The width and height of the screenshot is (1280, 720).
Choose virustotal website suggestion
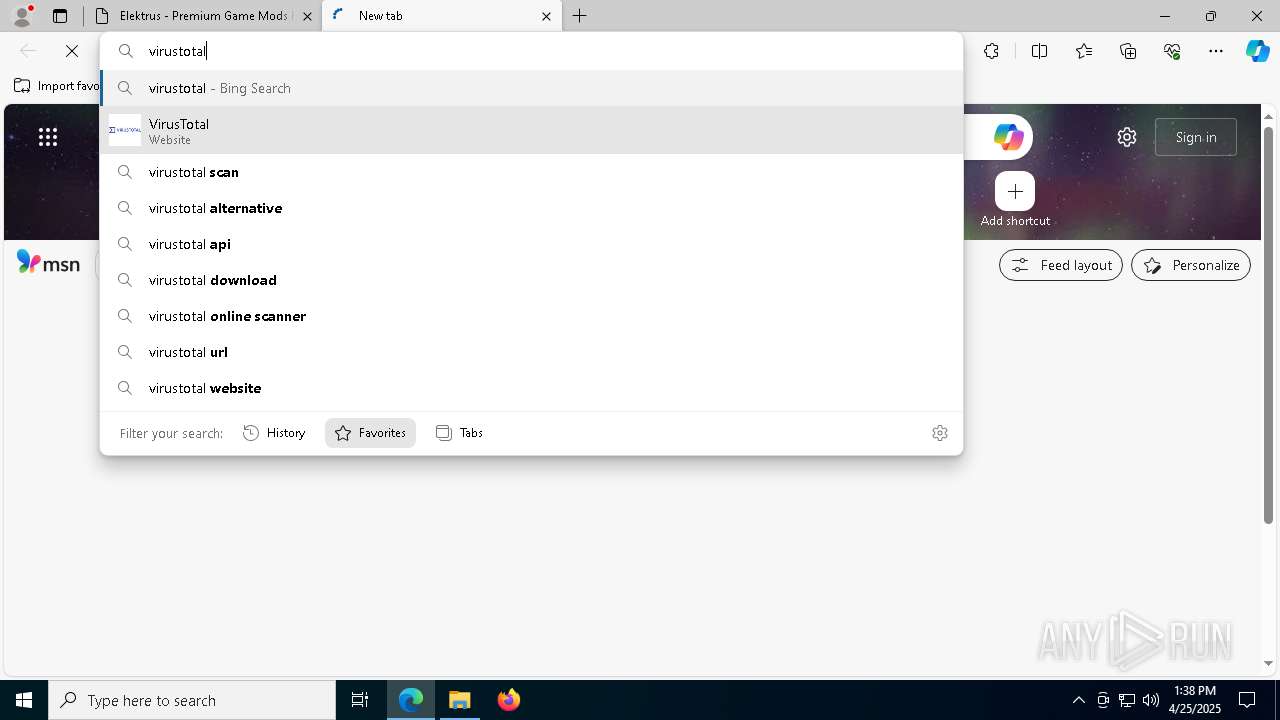click(531, 388)
